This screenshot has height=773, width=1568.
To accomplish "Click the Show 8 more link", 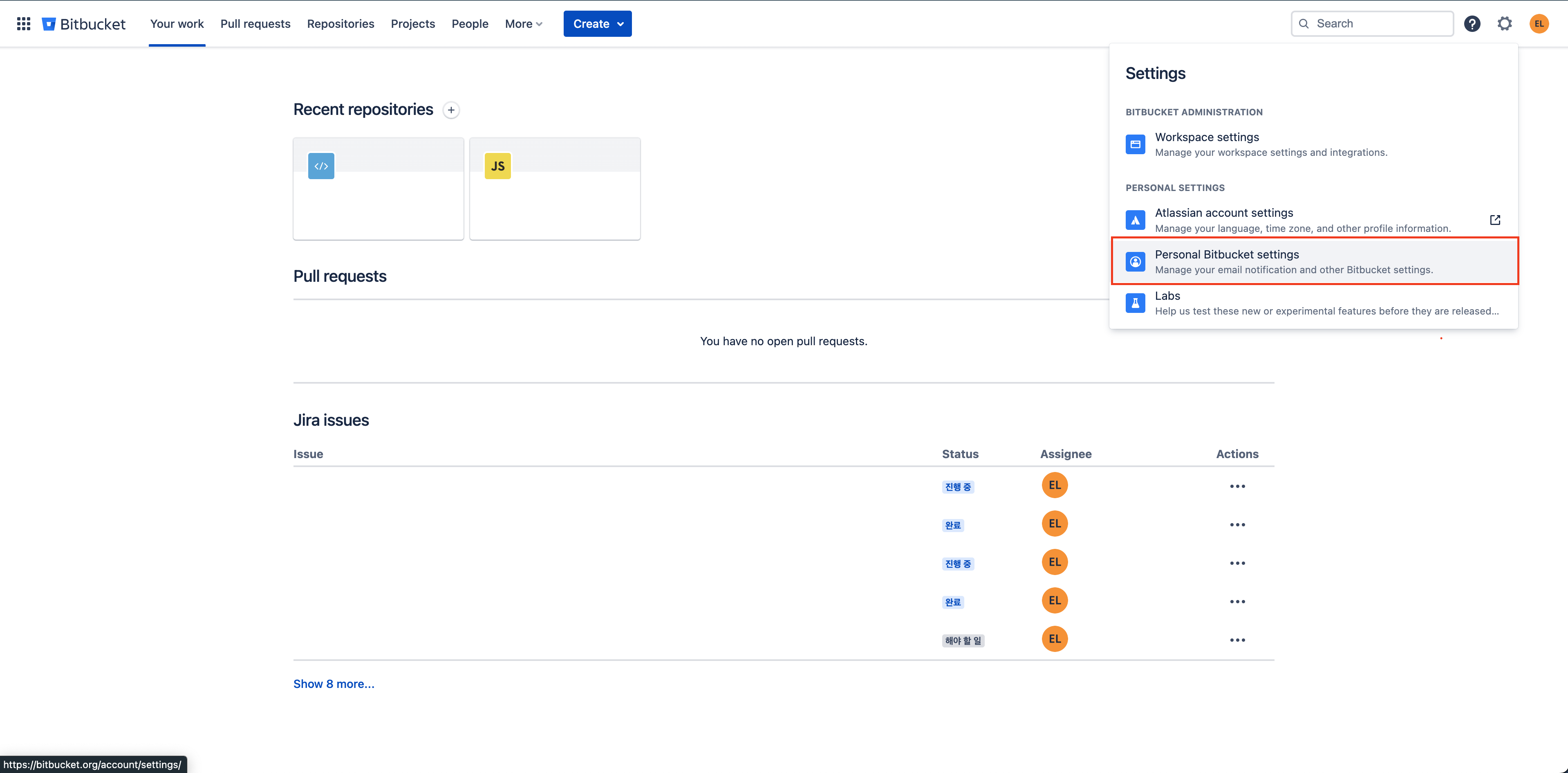I will 334,683.
